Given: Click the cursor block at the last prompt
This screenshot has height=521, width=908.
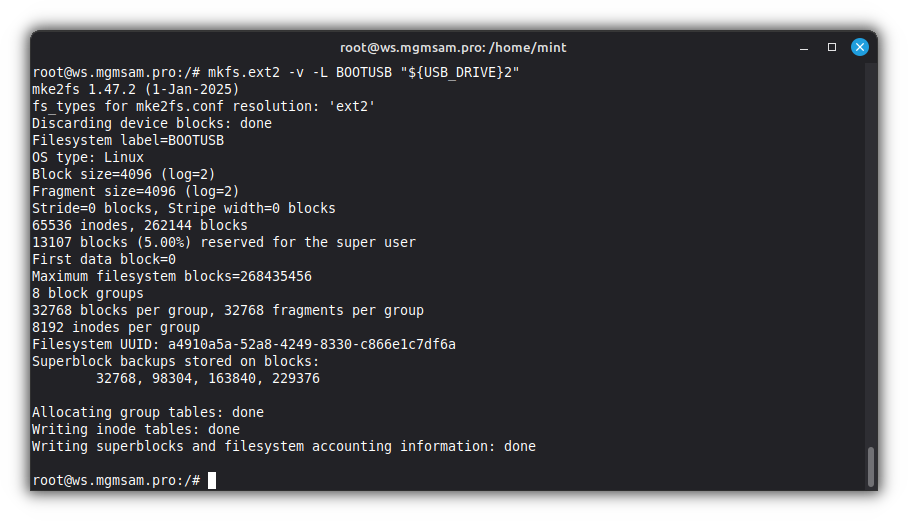Looking at the screenshot, I should tap(211, 481).
